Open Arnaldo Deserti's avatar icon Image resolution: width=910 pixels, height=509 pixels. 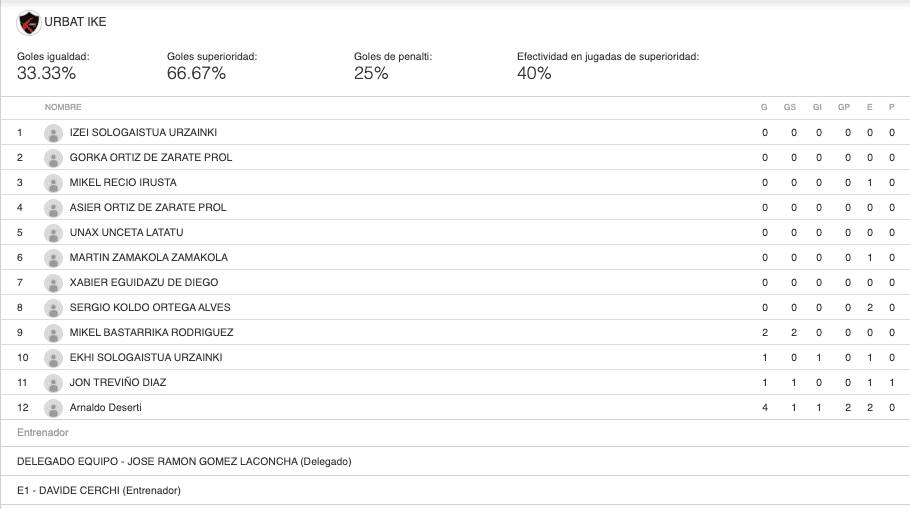point(53,408)
